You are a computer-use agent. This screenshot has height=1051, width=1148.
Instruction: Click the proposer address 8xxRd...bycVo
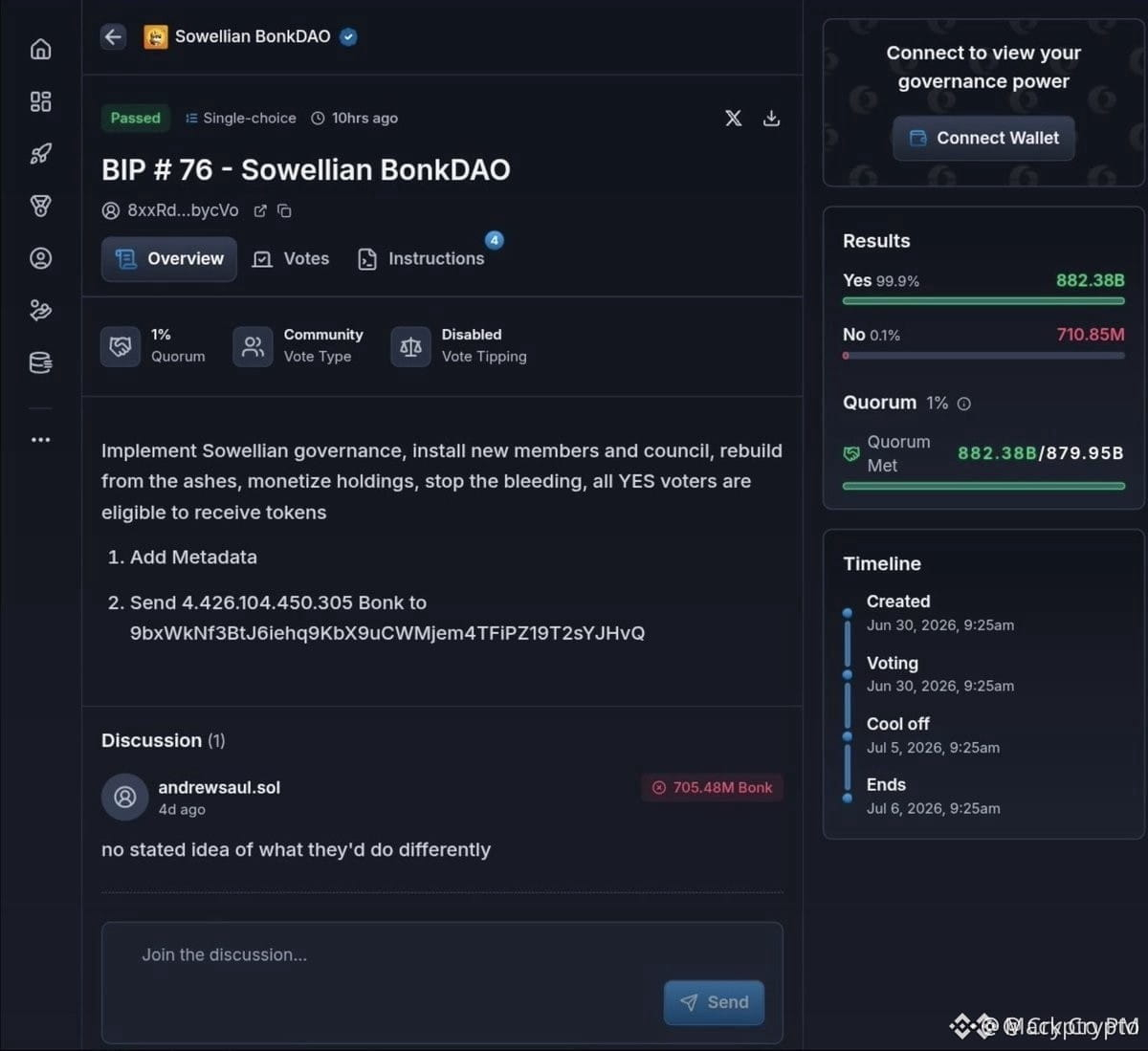coord(183,210)
